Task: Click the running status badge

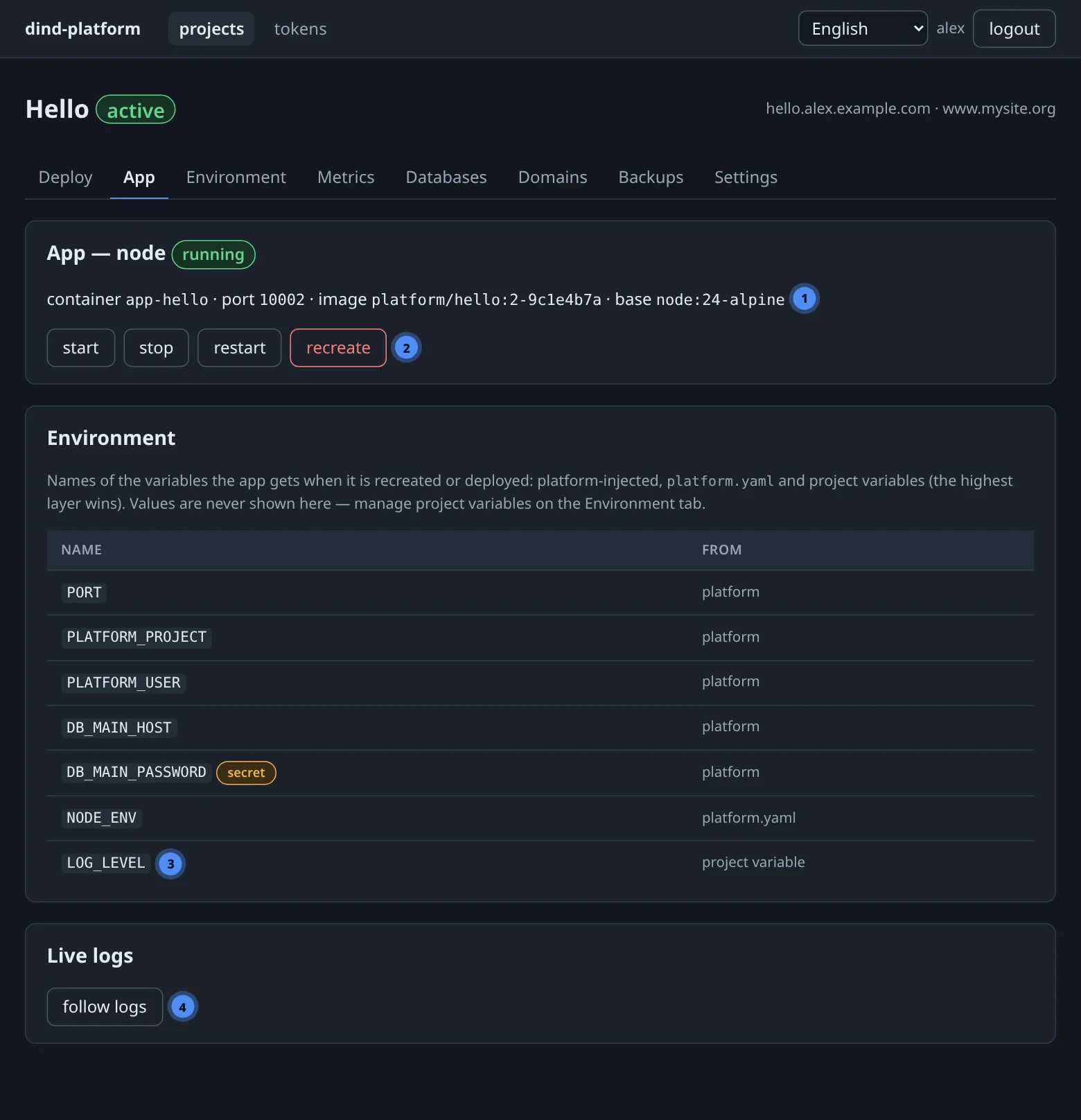Action: [x=213, y=254]
